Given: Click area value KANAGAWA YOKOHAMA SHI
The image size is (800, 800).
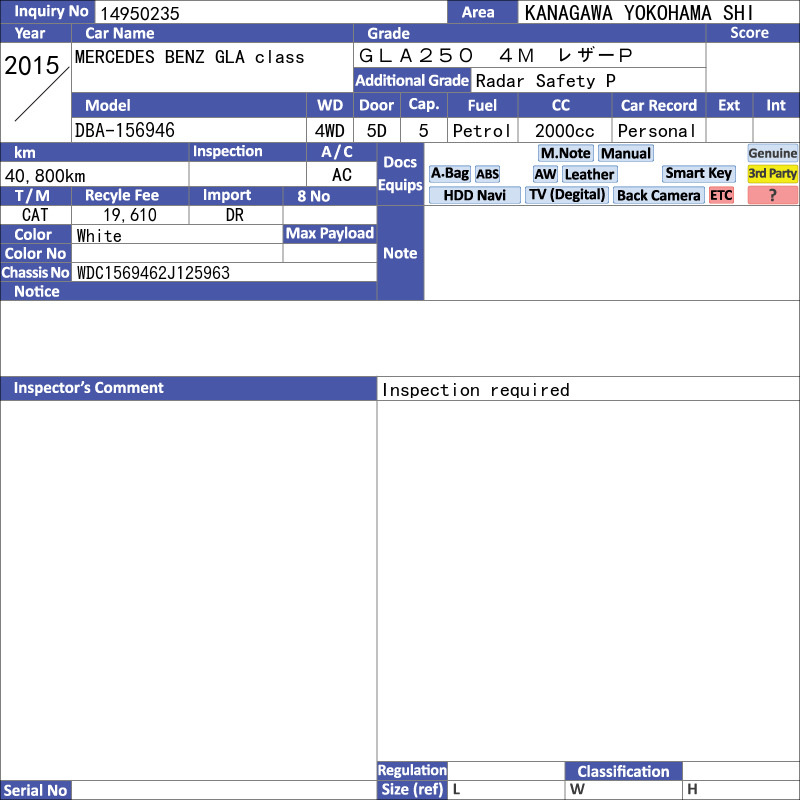Looking at the screenshot, I should 639,13.
